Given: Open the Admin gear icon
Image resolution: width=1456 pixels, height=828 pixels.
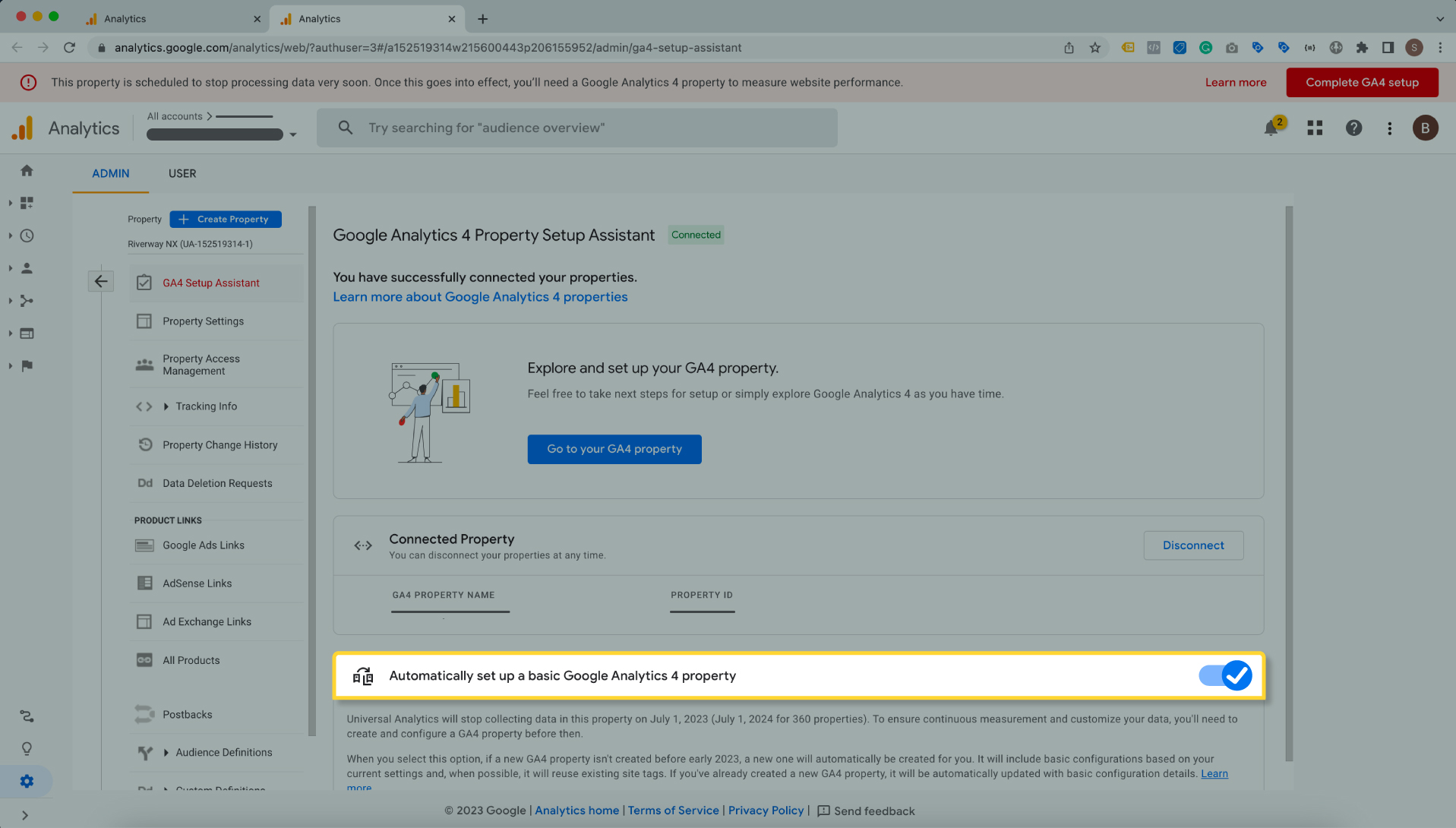Looking at the screenshot, I should coord(27,782).
